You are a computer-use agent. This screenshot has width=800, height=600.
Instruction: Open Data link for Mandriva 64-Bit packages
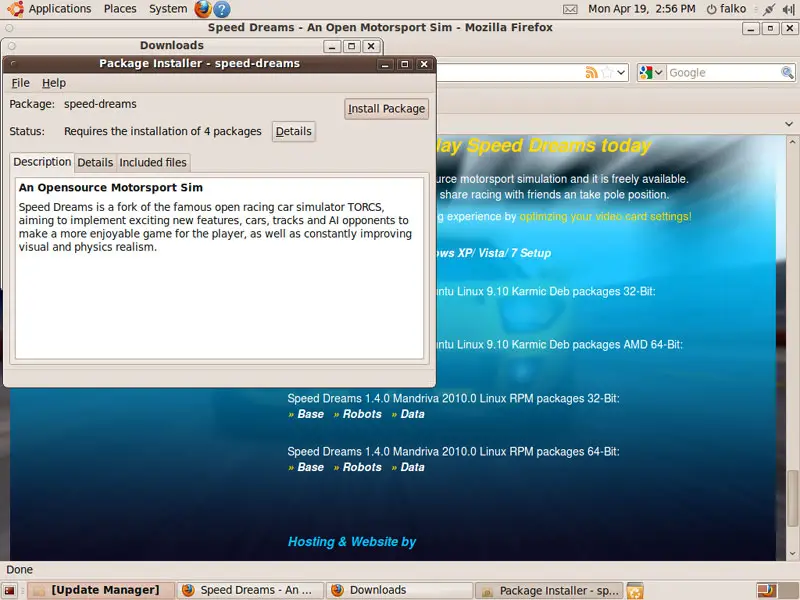412,467
